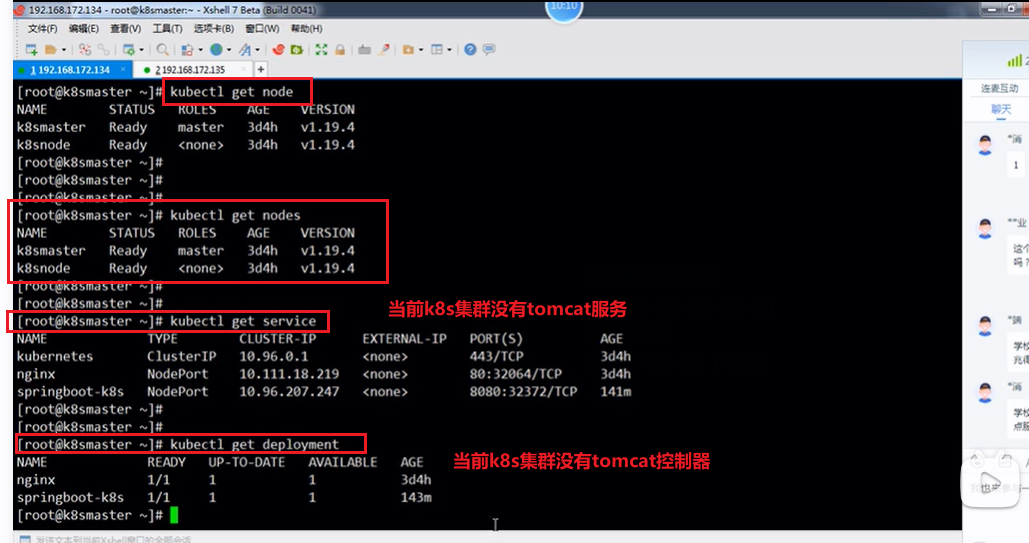Click age value '143m'

(416, 498)
